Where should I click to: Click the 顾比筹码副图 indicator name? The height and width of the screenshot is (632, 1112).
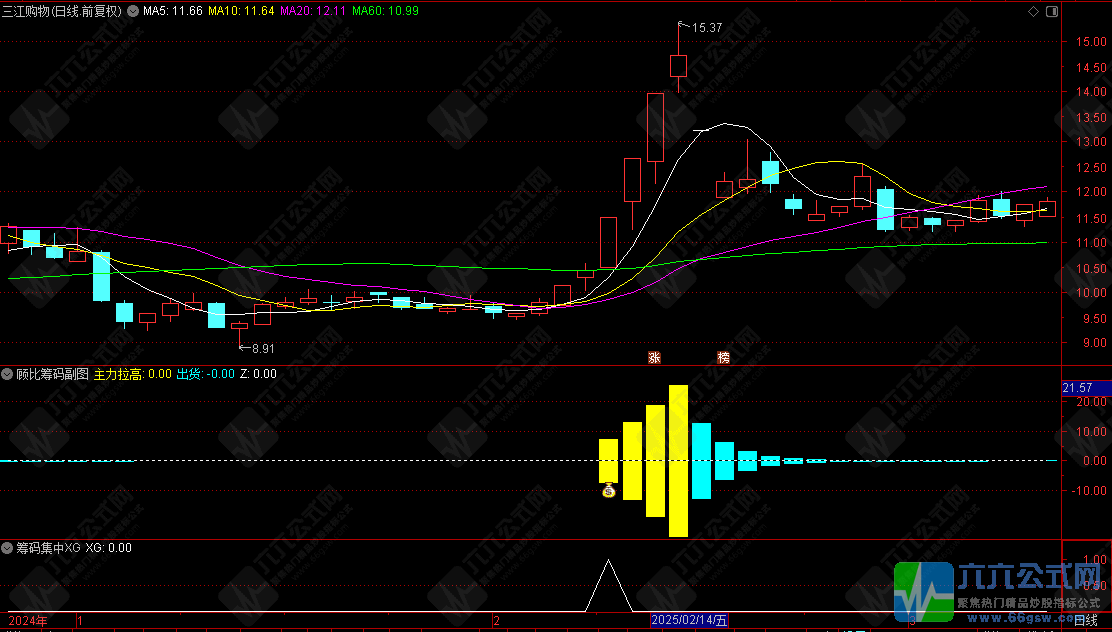(52, 374)
